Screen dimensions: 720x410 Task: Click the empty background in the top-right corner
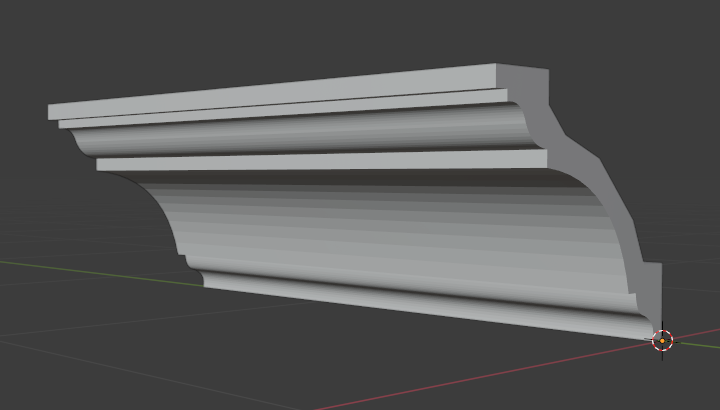pyautogui.click(x=680, y=30)
